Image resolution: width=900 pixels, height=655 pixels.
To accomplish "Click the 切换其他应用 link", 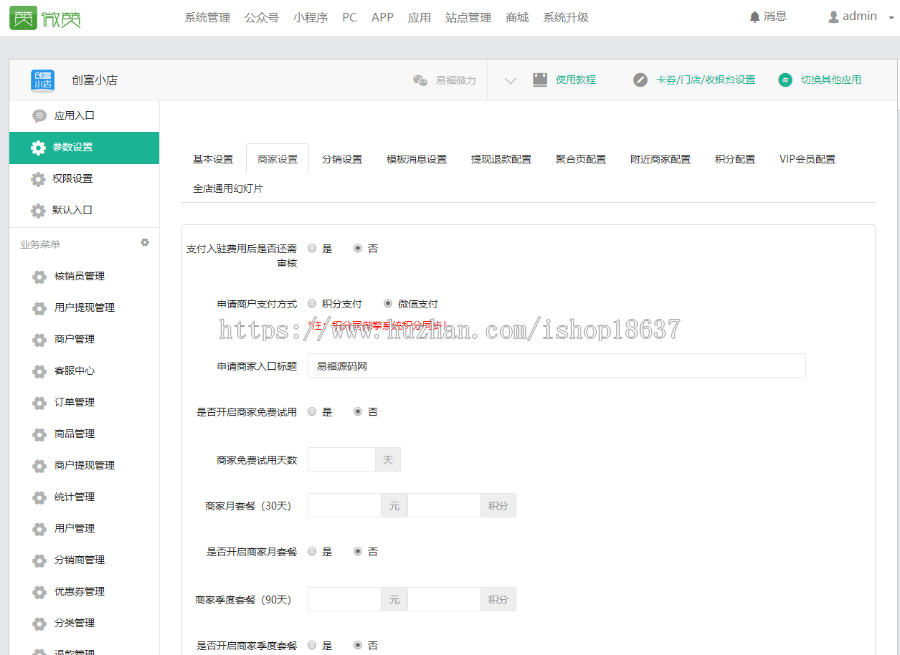I will click(831, 80).
